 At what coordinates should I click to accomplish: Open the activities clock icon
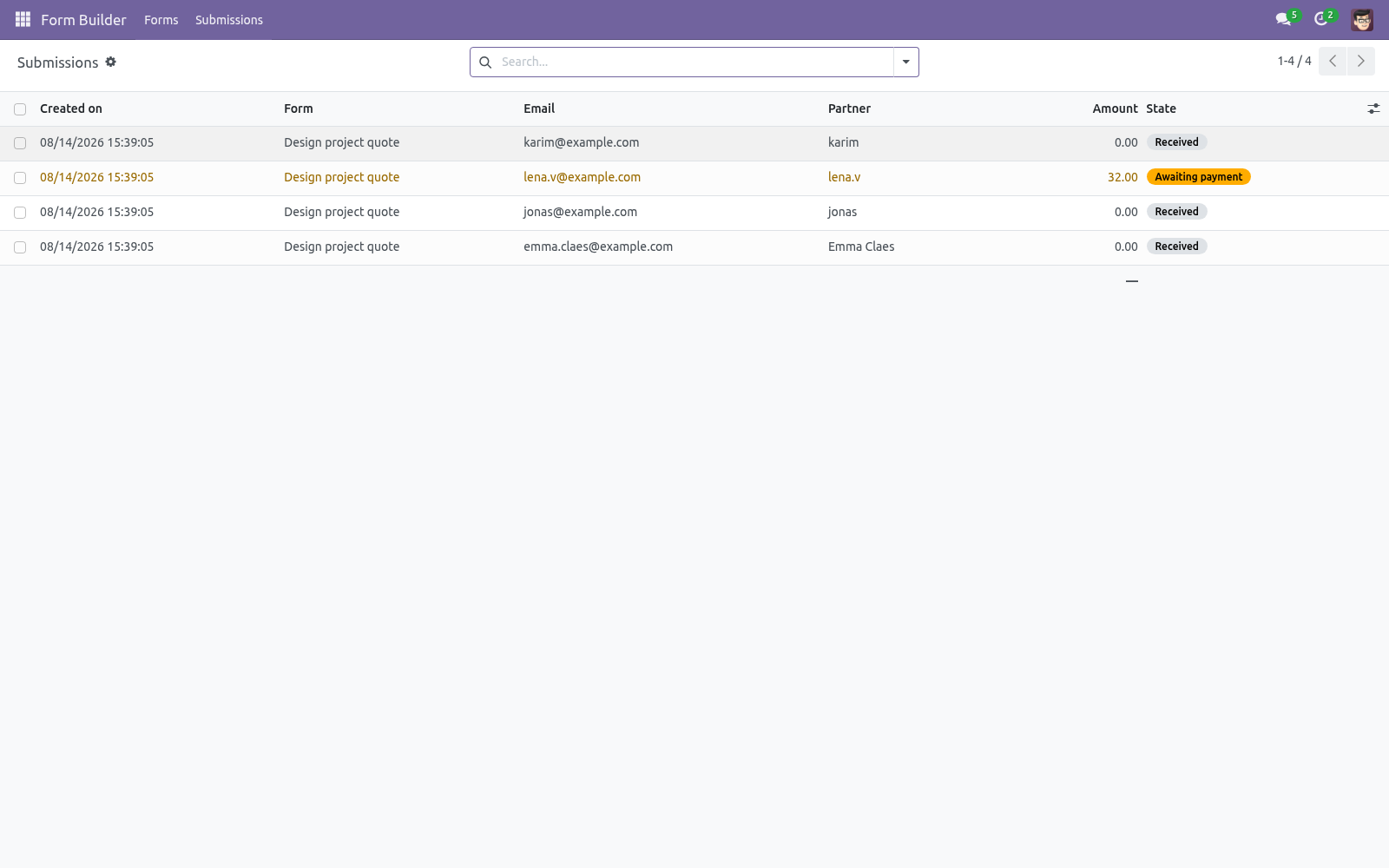[x=1321, y=19]
